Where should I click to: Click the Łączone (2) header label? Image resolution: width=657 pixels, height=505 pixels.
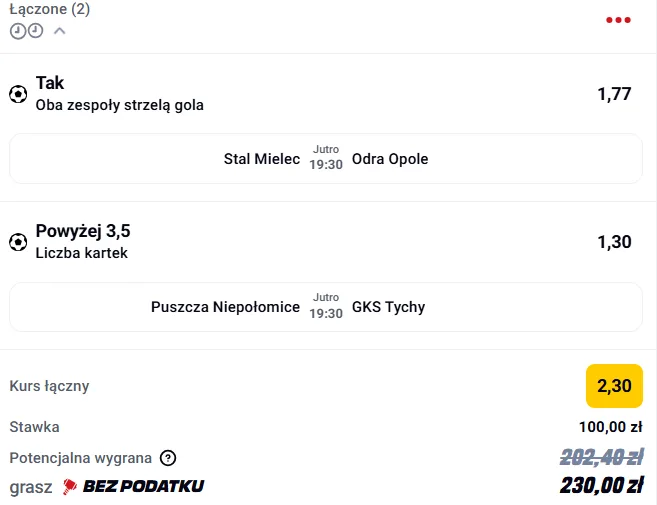pyautogui.click(x=49, y=9)
